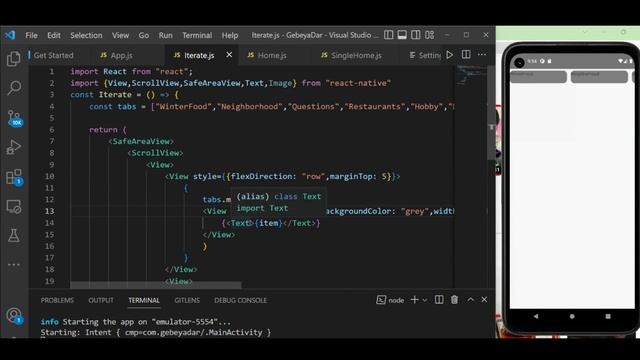Open the DEBUG CONSOLE panel tab

tap(240, 300)
